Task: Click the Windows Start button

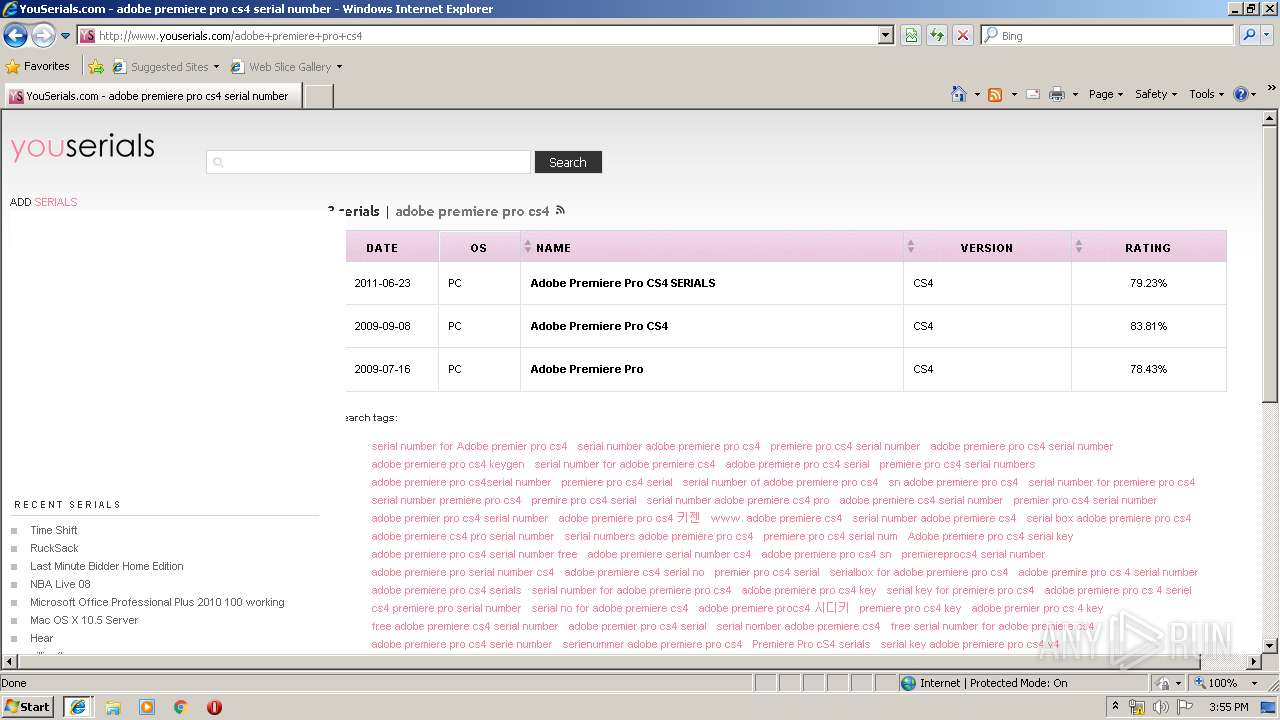Action: (28, 707)
